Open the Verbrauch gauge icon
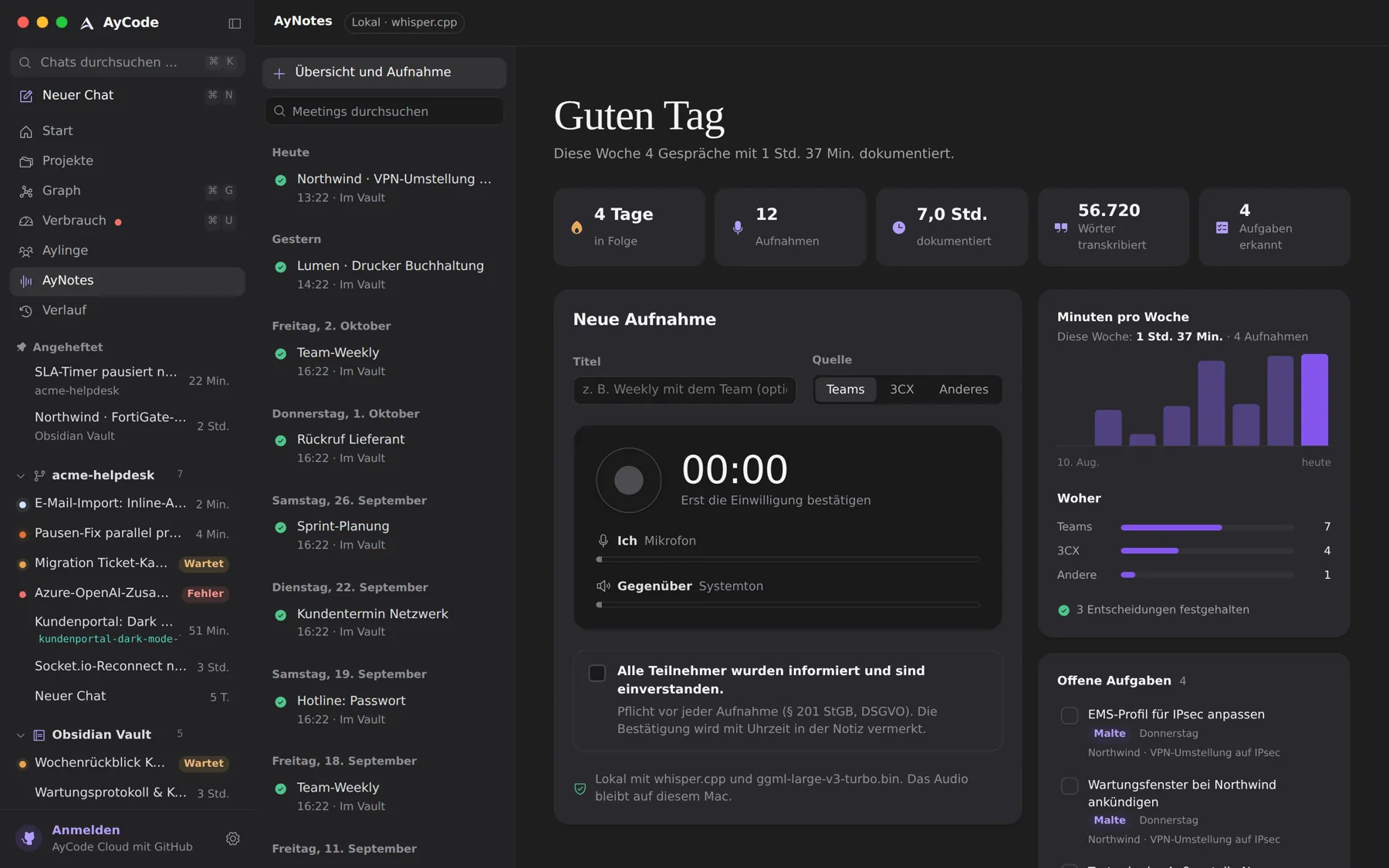Image resolution: width=1389 pixels, height=868 pixels. tap(26, 221)
